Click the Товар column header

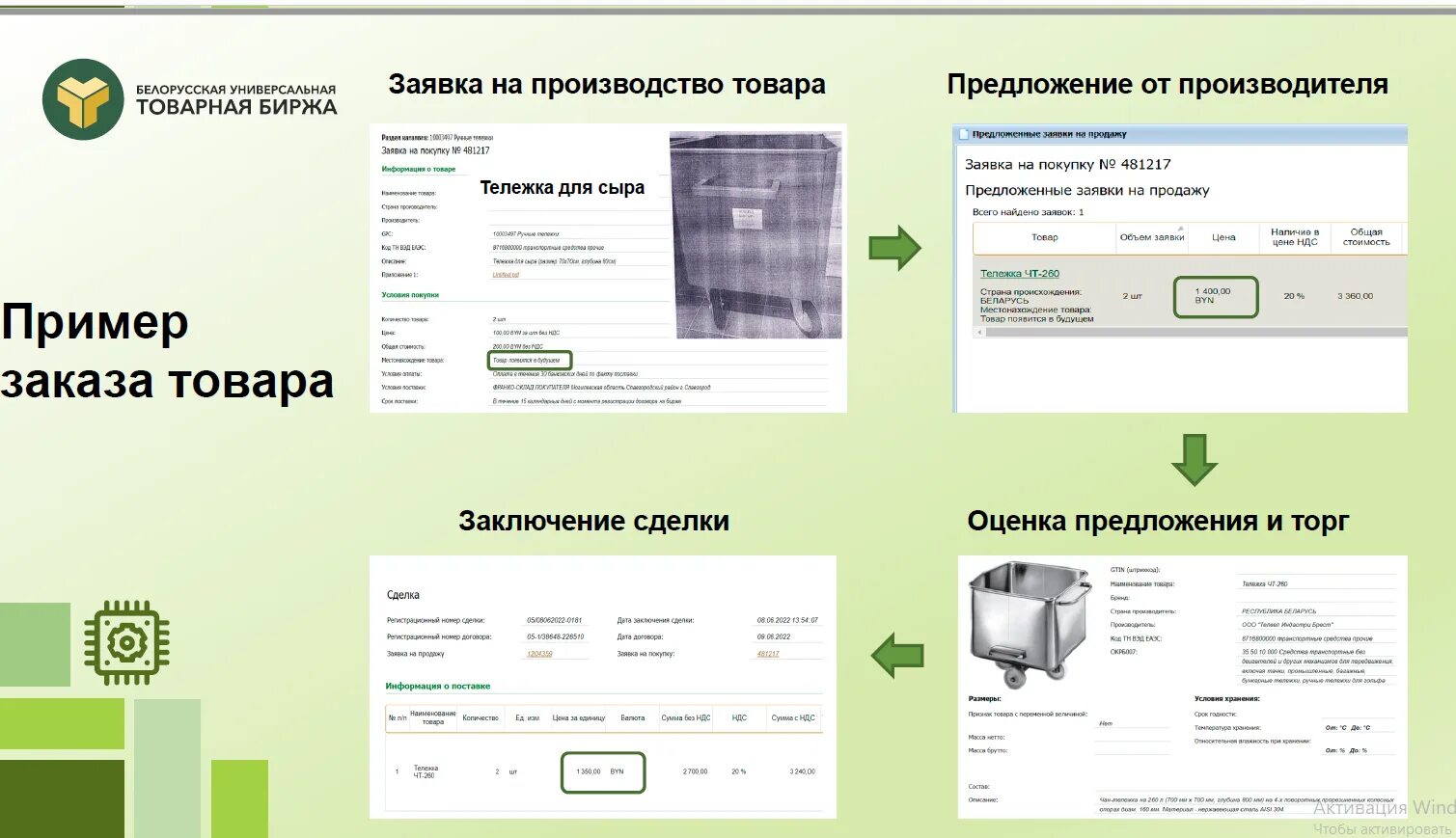click(x=1044, y=237)
